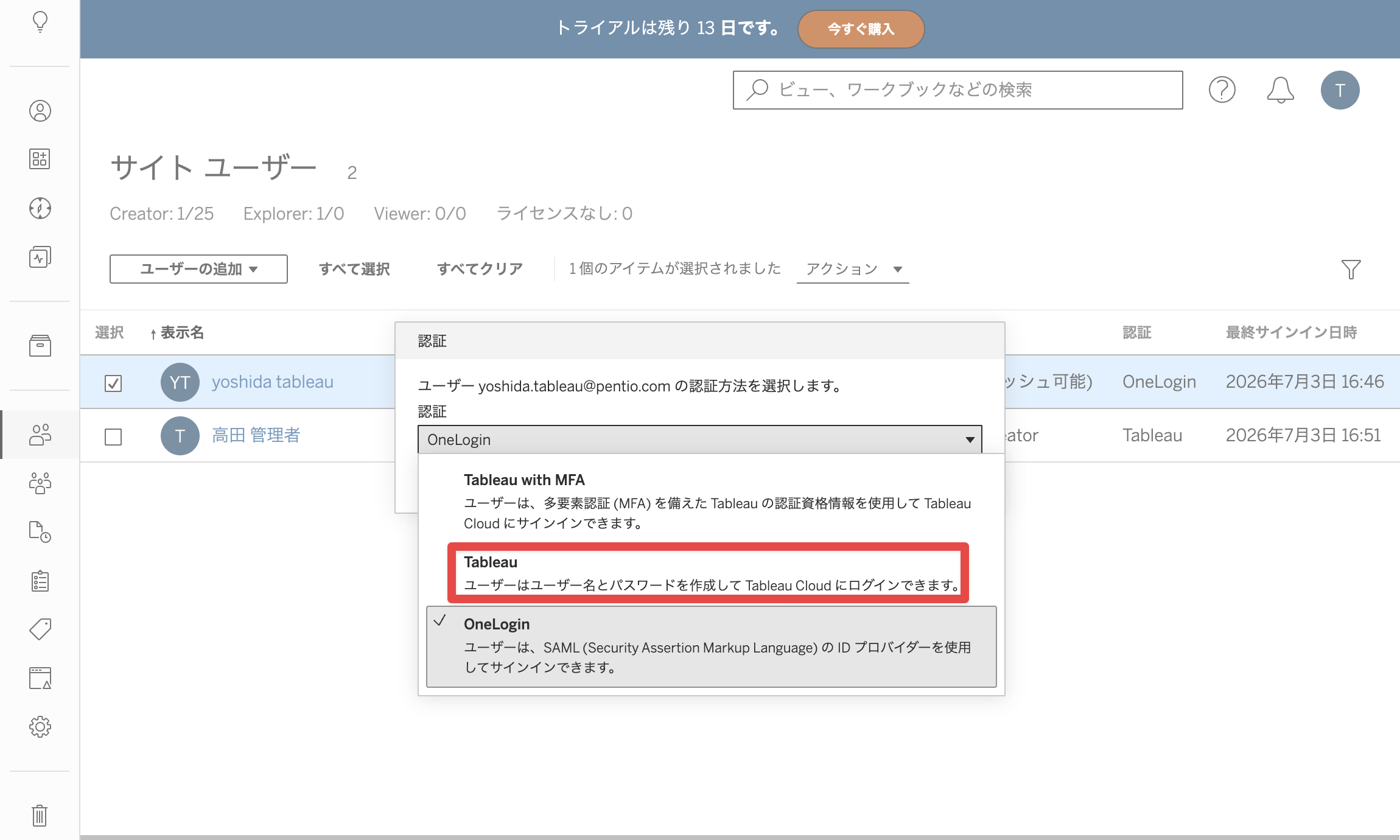1400x840 pixels.
Task: Open the notifications bell icon
Action: tap(1280, 90)
